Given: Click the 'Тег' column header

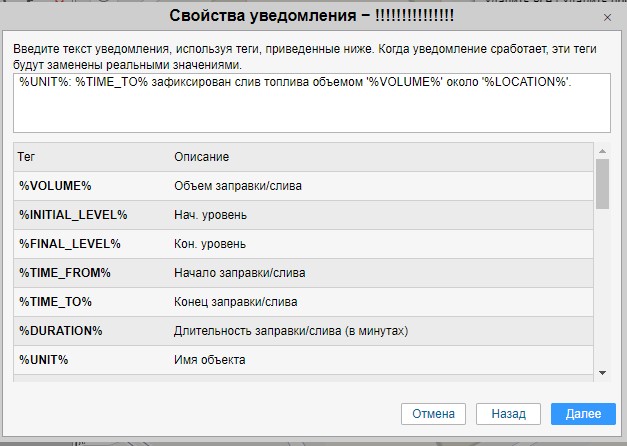Looking at the screenshot, I should (x=27, y=158).
